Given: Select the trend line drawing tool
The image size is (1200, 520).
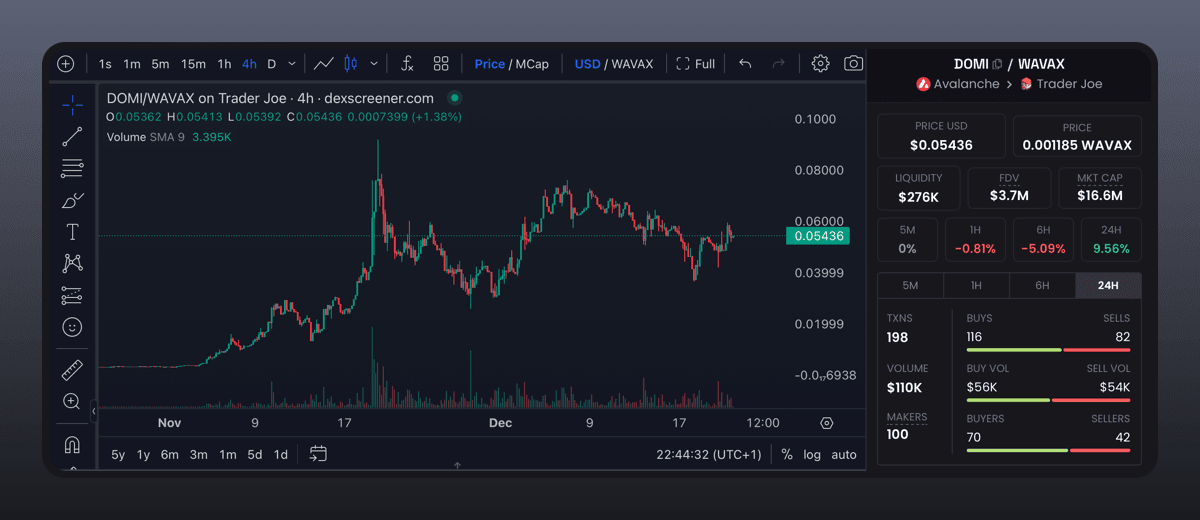Looking at the screenshot, I should 72,137.
